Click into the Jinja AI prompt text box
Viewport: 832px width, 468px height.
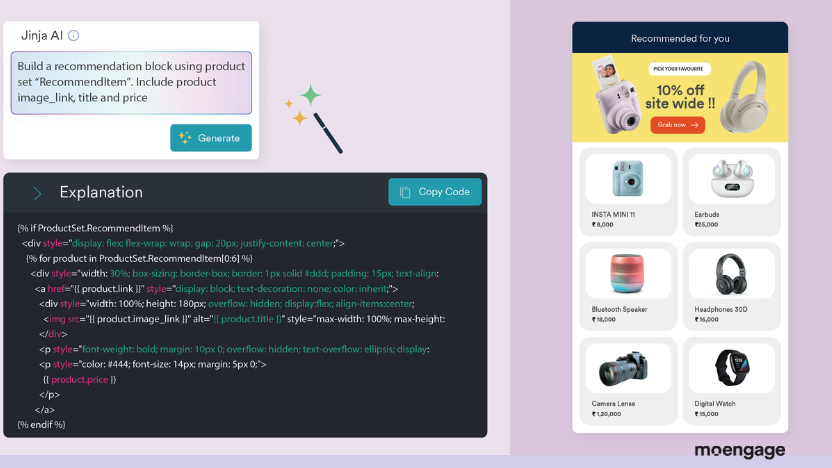131,83
